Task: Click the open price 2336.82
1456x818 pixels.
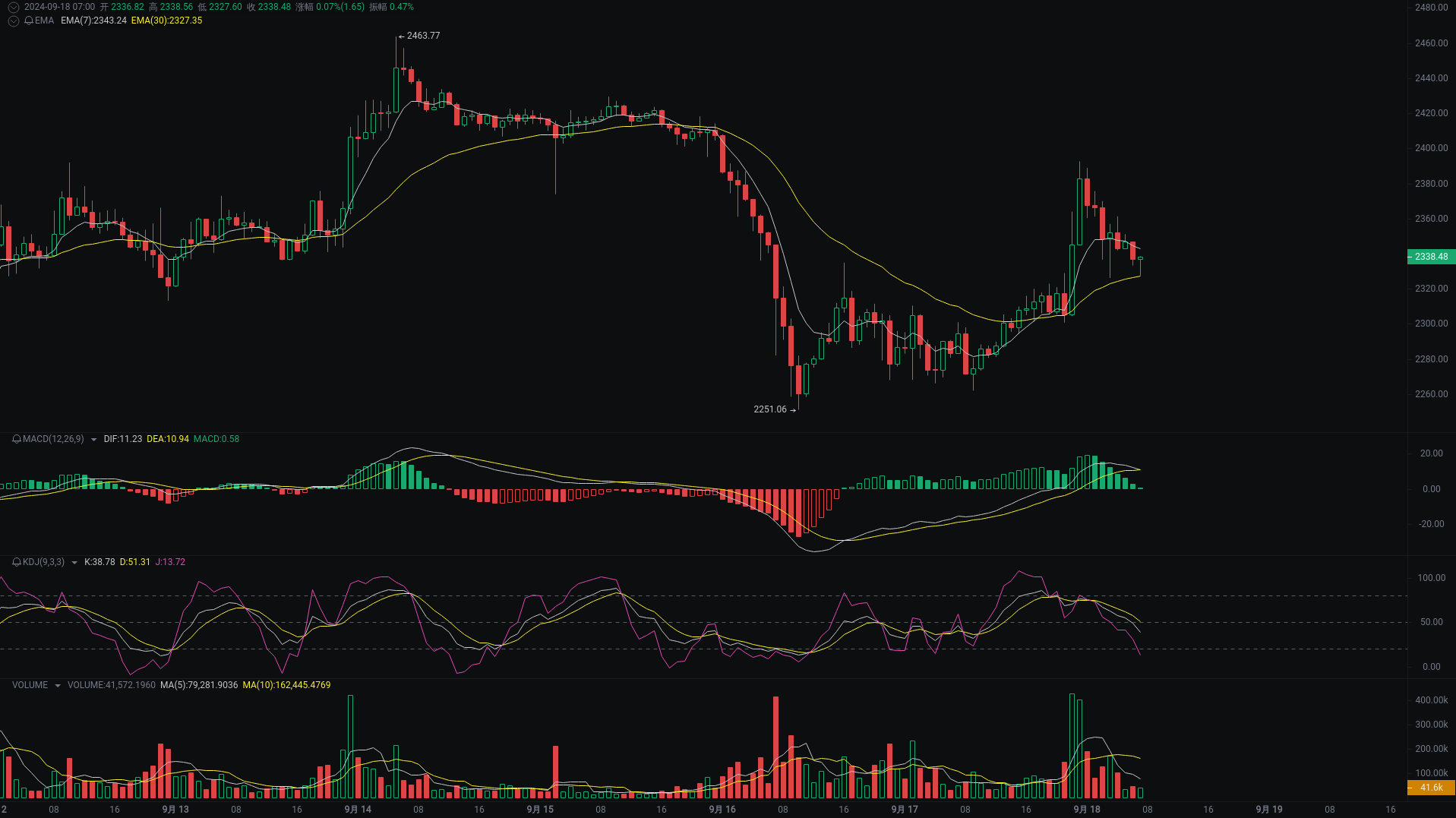Action: click(x=128, y=7)
